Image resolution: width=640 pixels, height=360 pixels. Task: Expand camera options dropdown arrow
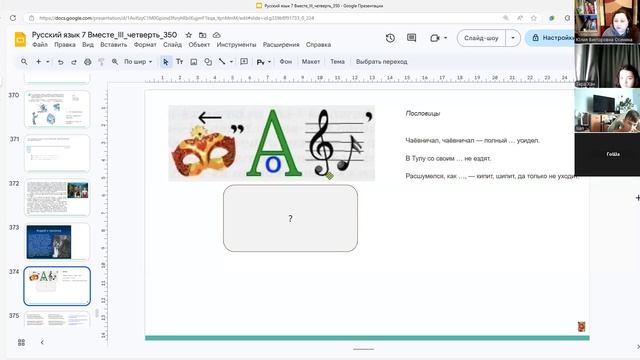(445, 38)
